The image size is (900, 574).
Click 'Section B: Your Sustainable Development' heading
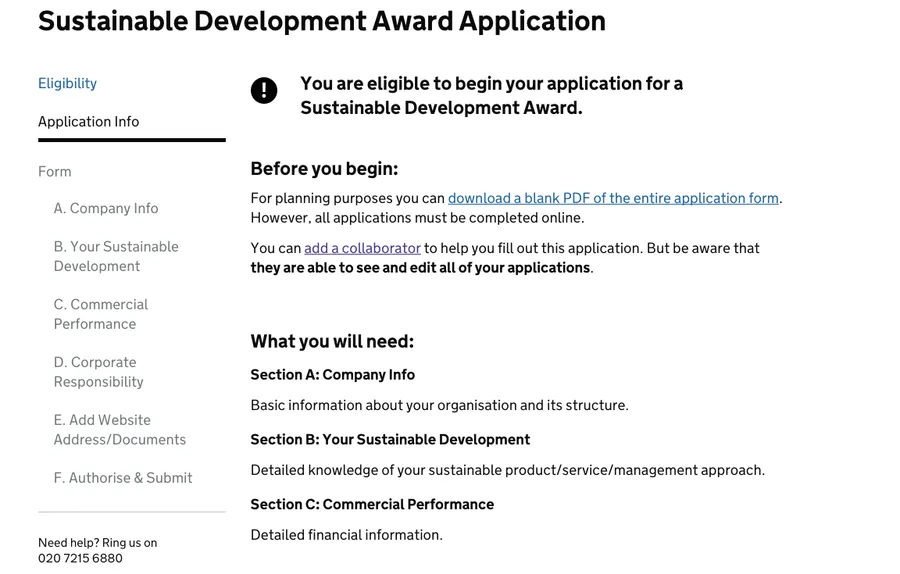click(x=390, y=439)
